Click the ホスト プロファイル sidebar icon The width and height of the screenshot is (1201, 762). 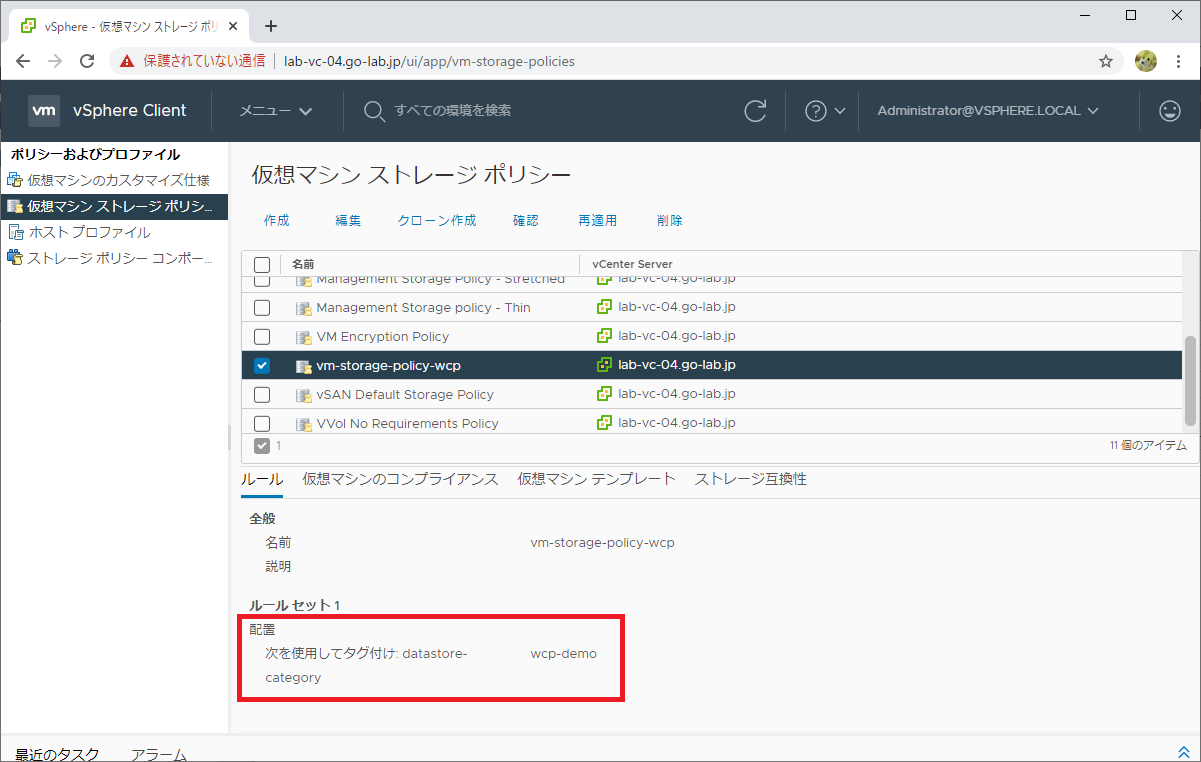(x=14, y=232)
